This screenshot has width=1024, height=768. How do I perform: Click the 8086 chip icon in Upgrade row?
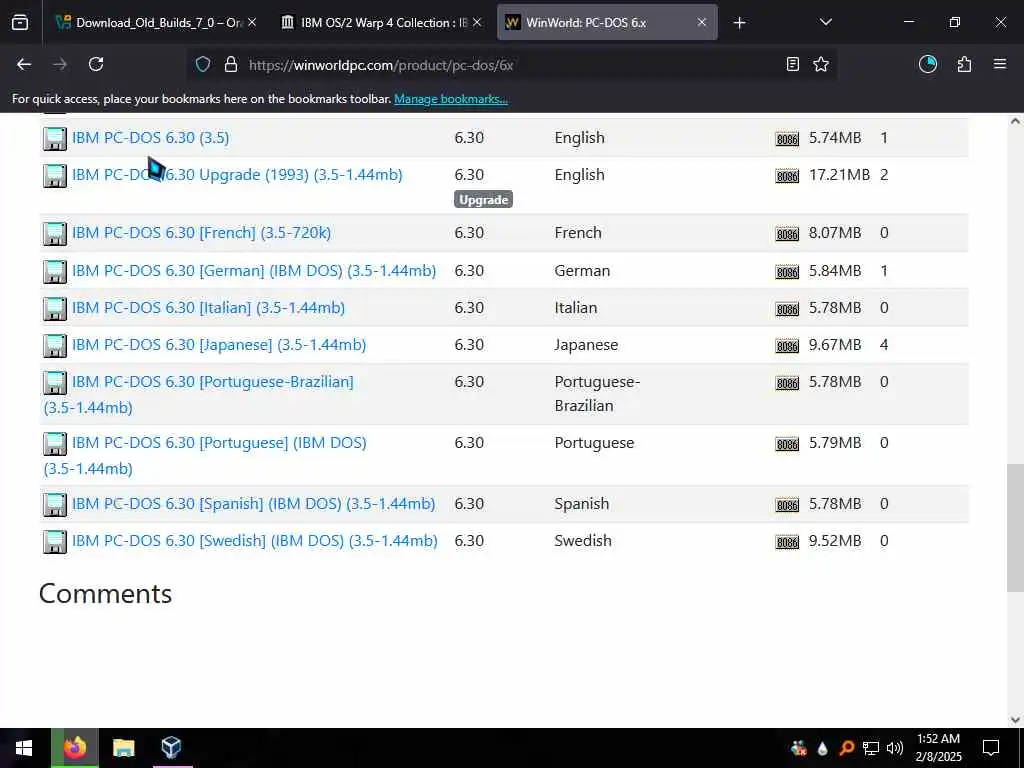pyautogui.click(x=787, y=176)
